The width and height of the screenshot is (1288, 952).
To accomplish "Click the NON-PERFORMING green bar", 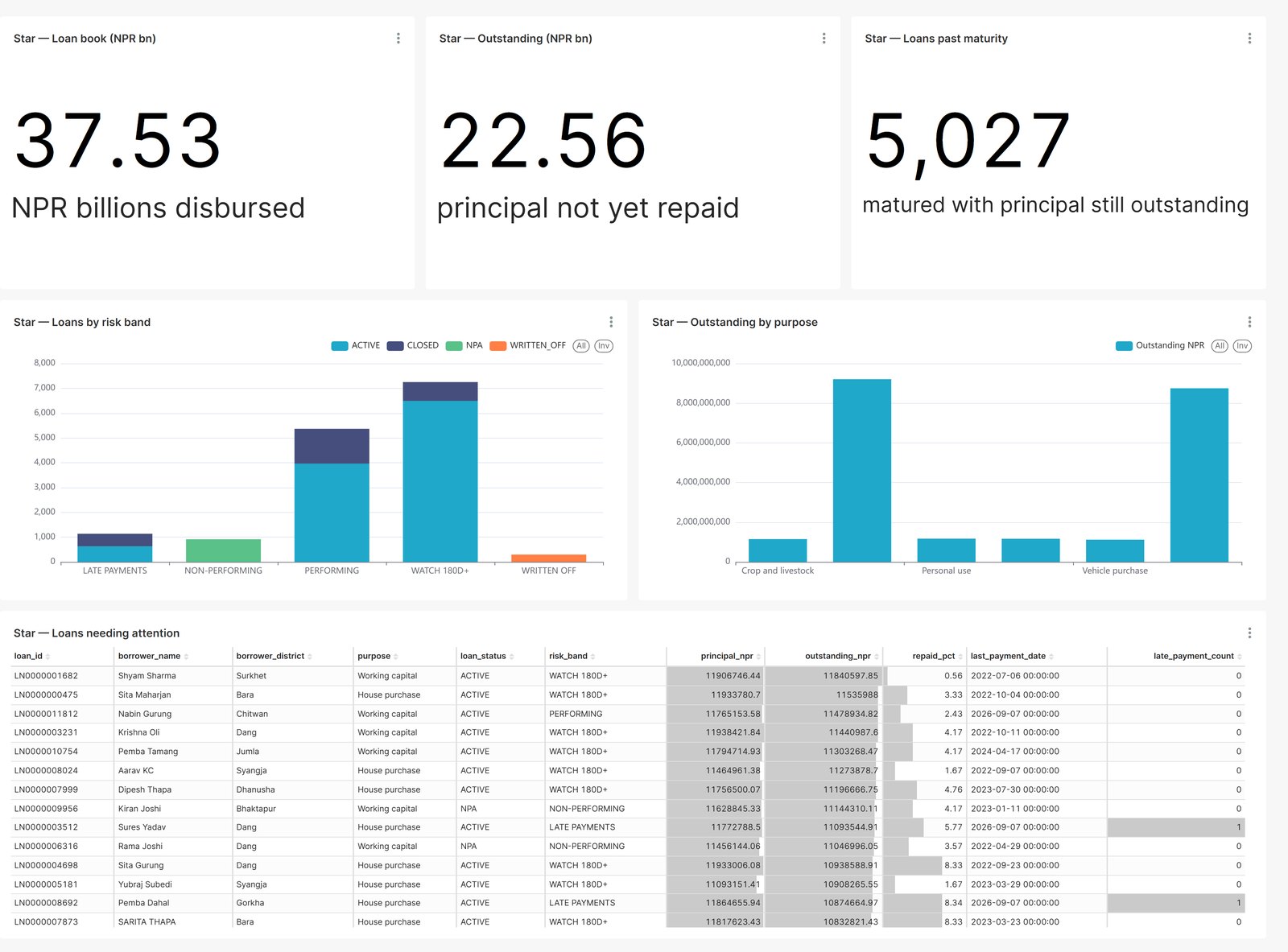I will click(x=223, y=550).
